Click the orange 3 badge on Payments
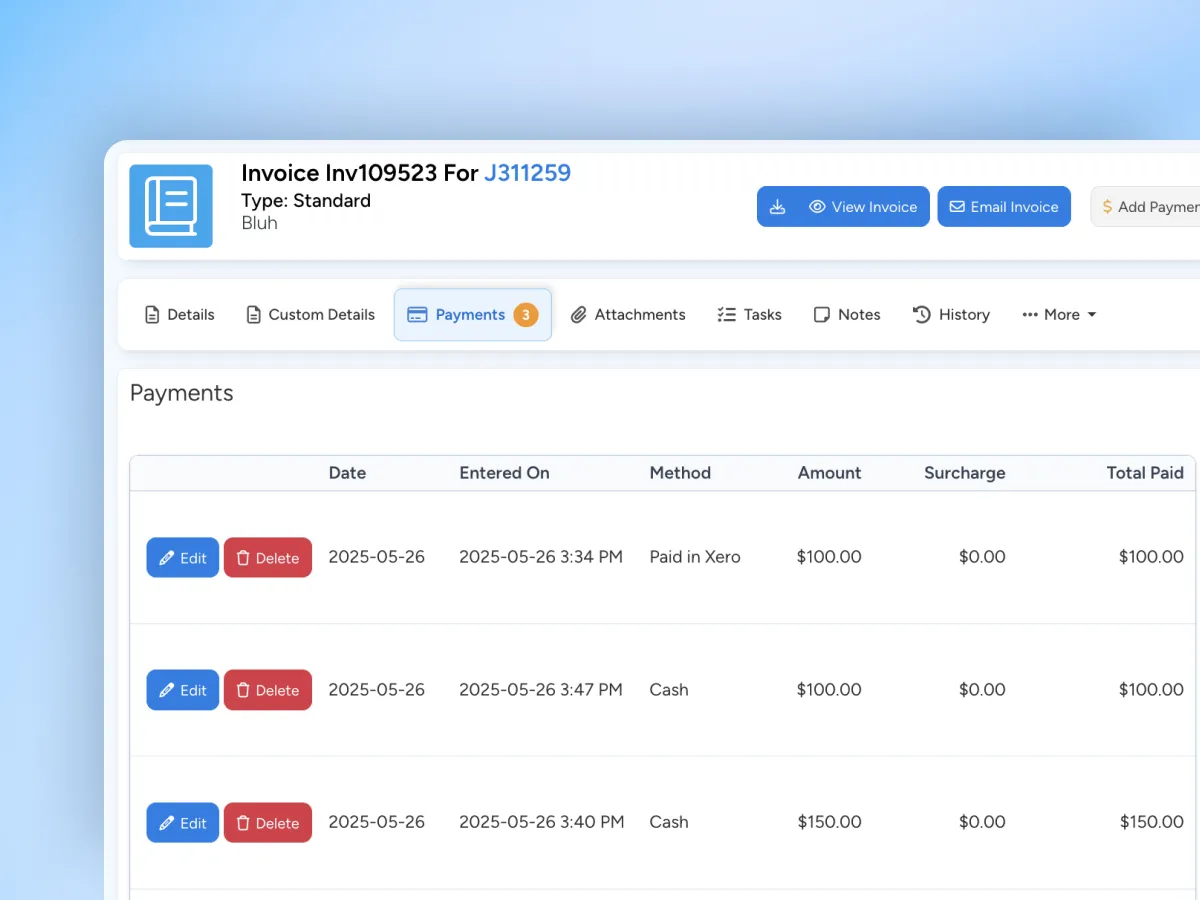 click(526, 315)
